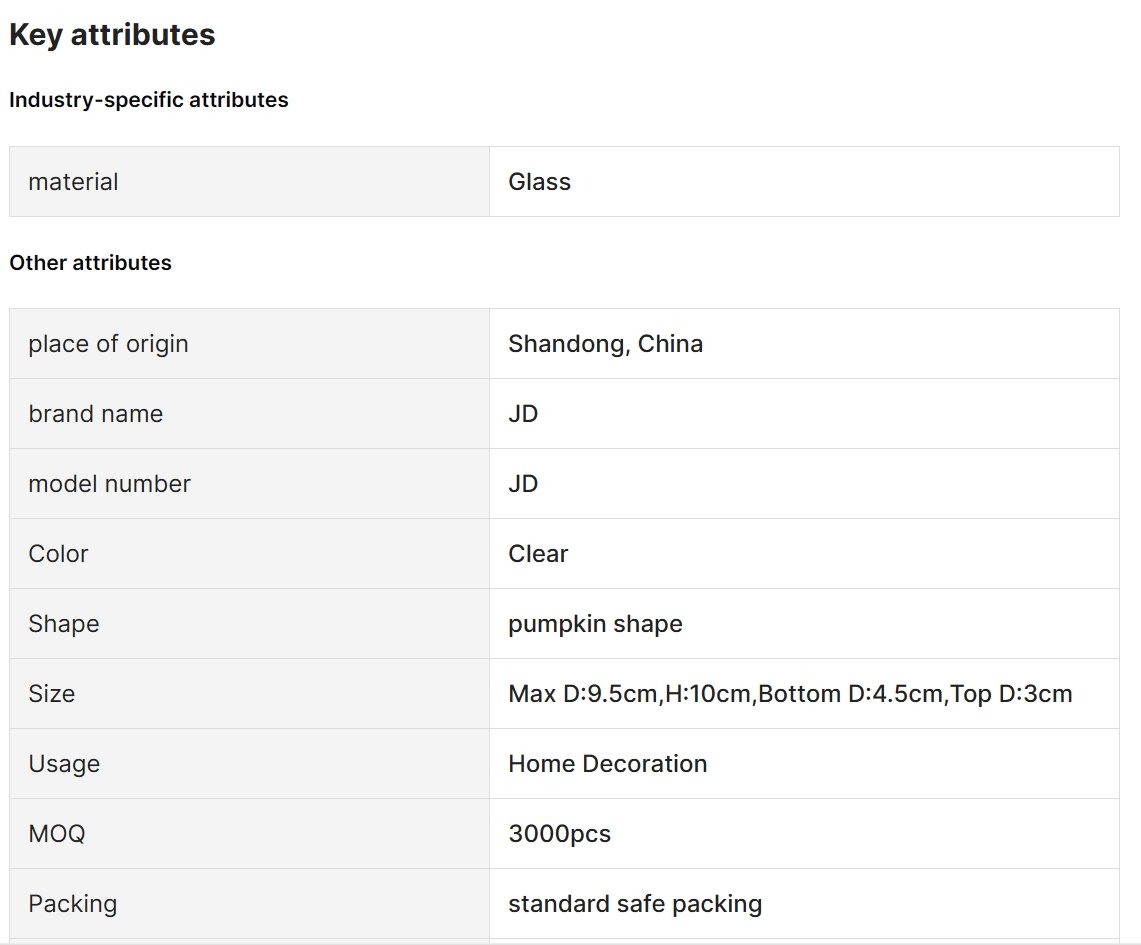Image resolution: width=1141 pixels, height=945 pixels.
Task: Click the 'standard safe packing' value
Action: tap(635, 904)
